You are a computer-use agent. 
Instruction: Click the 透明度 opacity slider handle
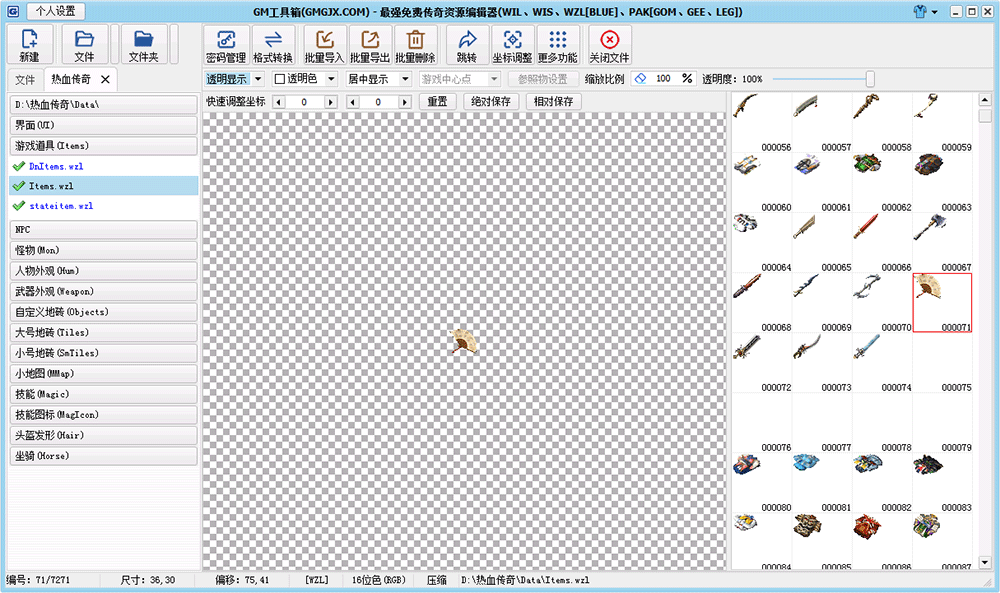[x=870, y=79]
